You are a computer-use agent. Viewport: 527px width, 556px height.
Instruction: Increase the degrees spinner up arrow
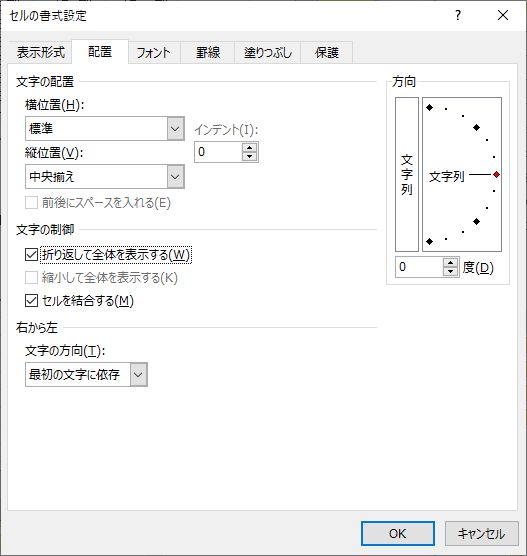click(451, 263)
